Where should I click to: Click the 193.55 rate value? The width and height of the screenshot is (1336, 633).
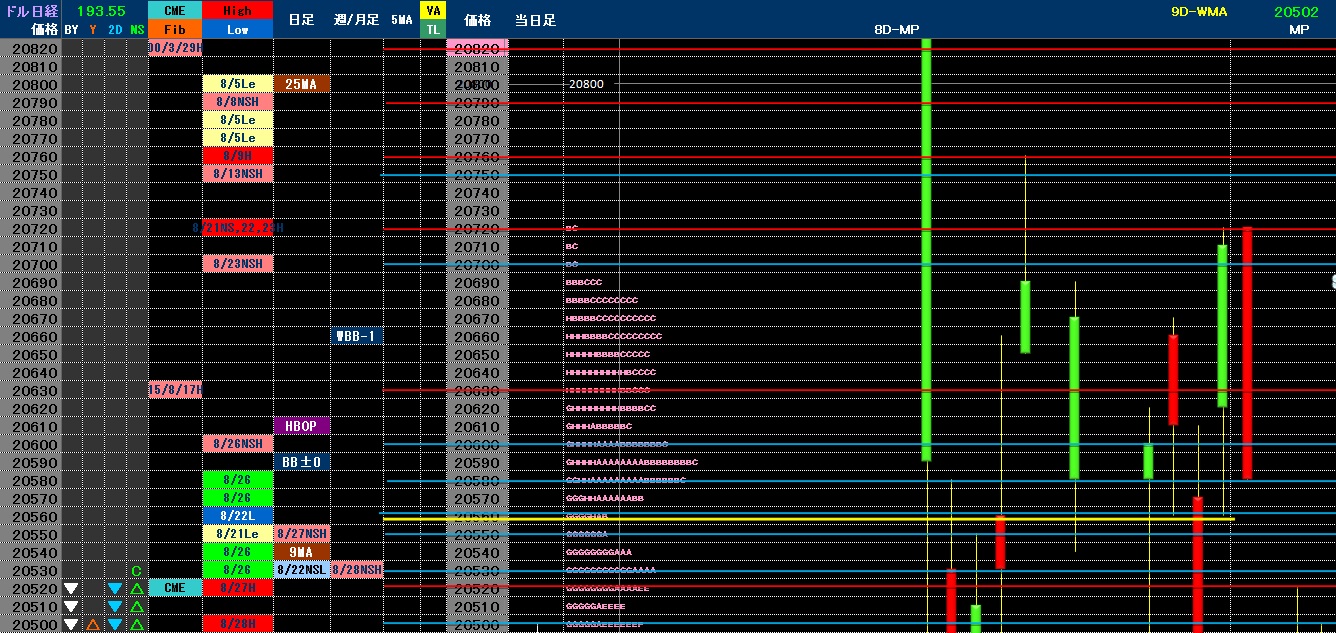101,11
